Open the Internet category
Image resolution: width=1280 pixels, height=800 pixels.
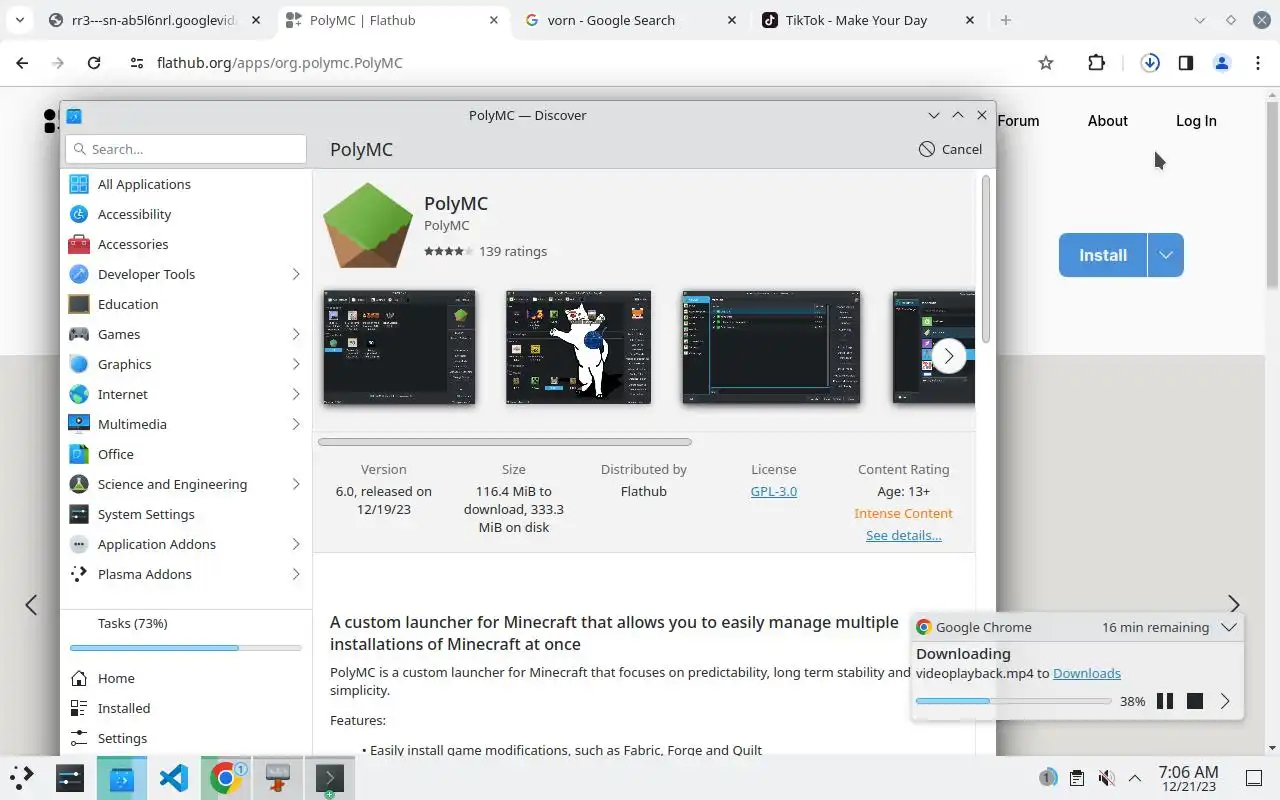186,394
